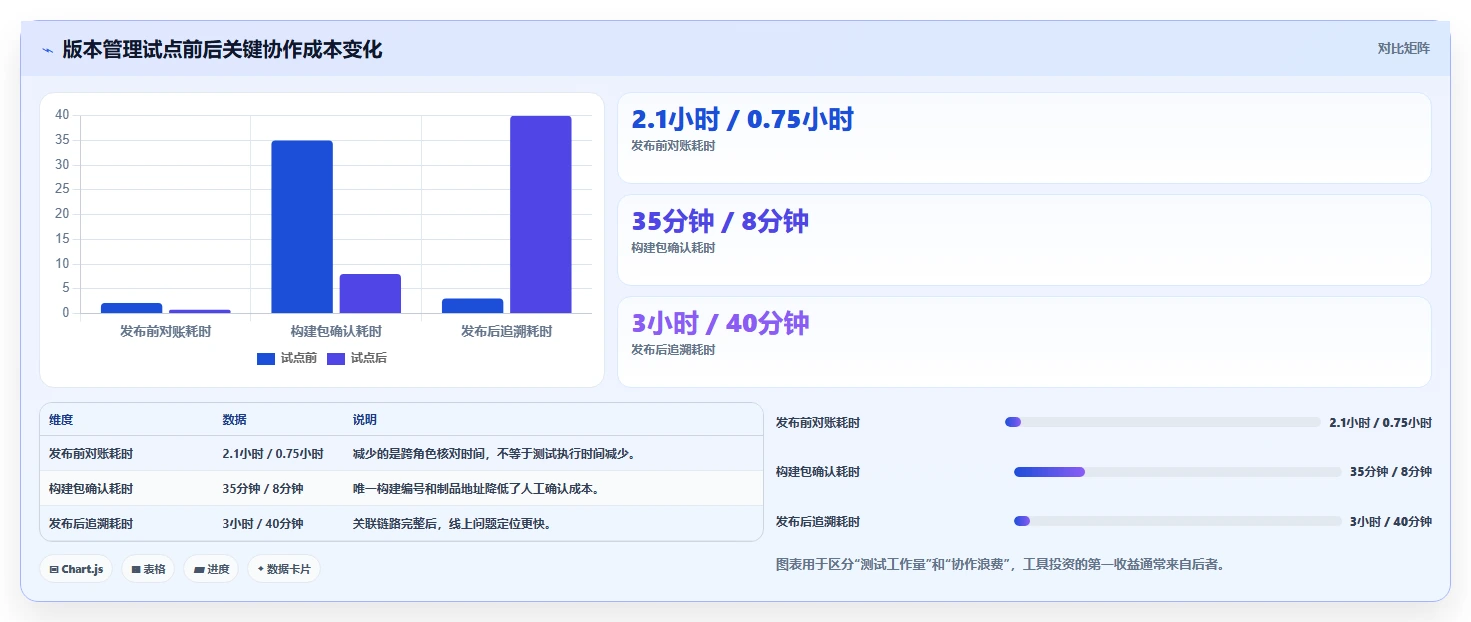Toggle the 试点前 legend item
Screen dimensions: 1471x622
click(287, 358)
